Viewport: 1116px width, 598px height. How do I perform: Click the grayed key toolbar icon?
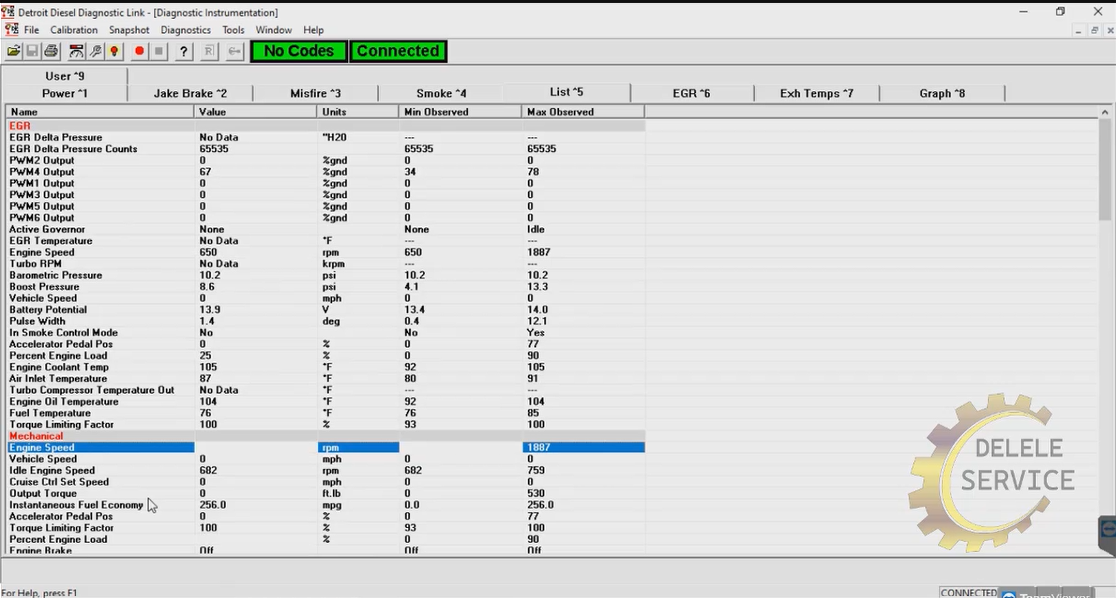tap(234, 51)
